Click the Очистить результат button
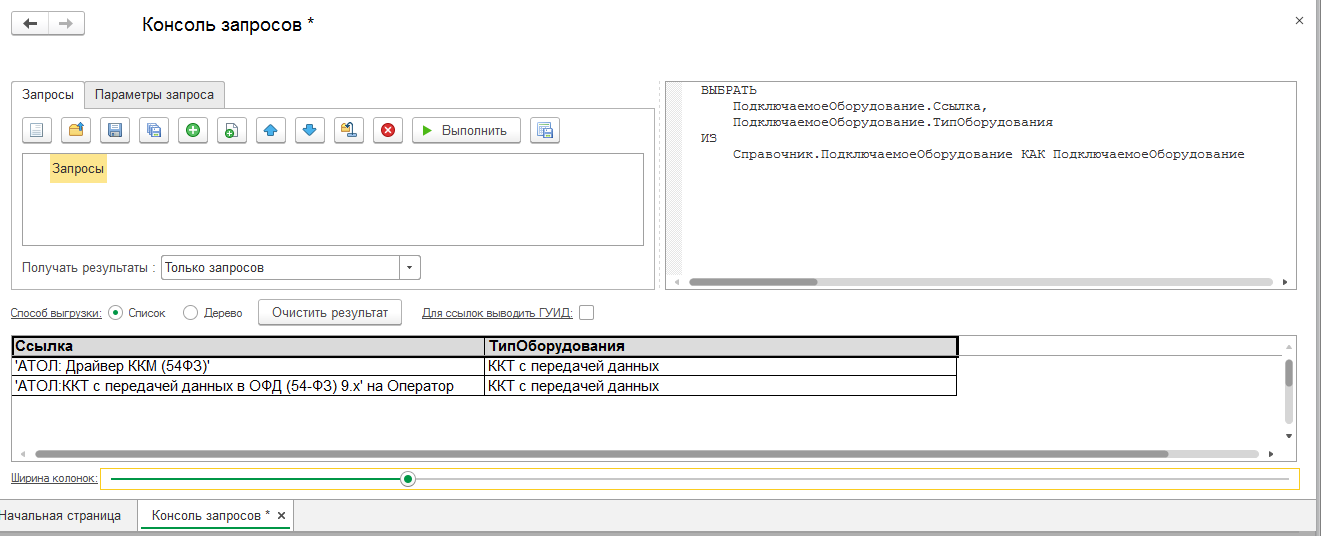This screenshot has height=536, width=1321. [330, 312]
